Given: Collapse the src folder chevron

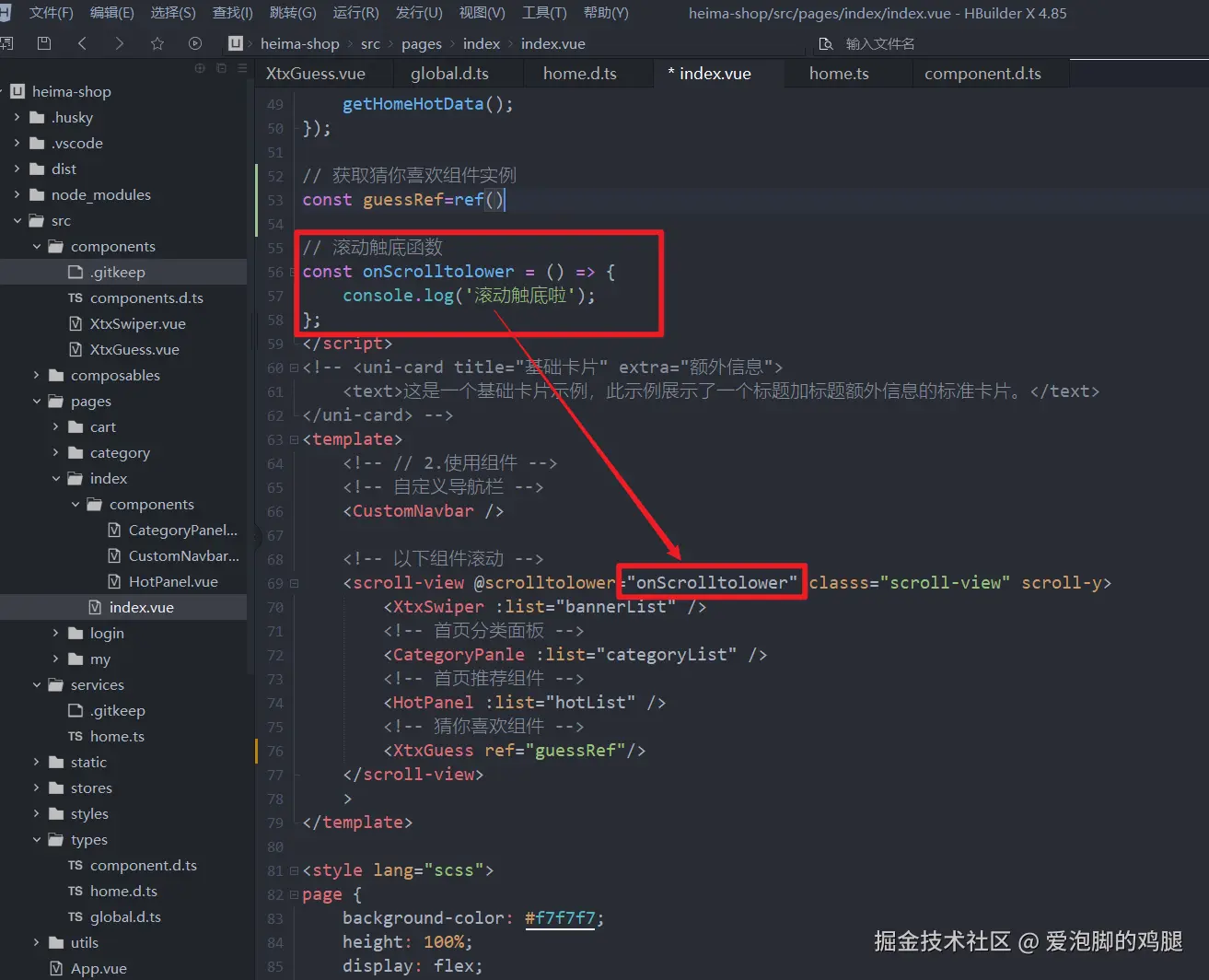Looking at the screenshot, I should (17, 220).
